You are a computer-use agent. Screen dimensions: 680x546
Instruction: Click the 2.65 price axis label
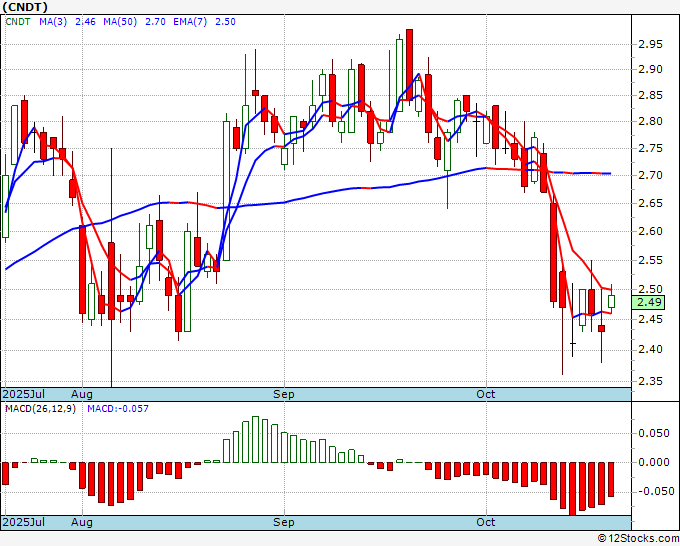650,203
